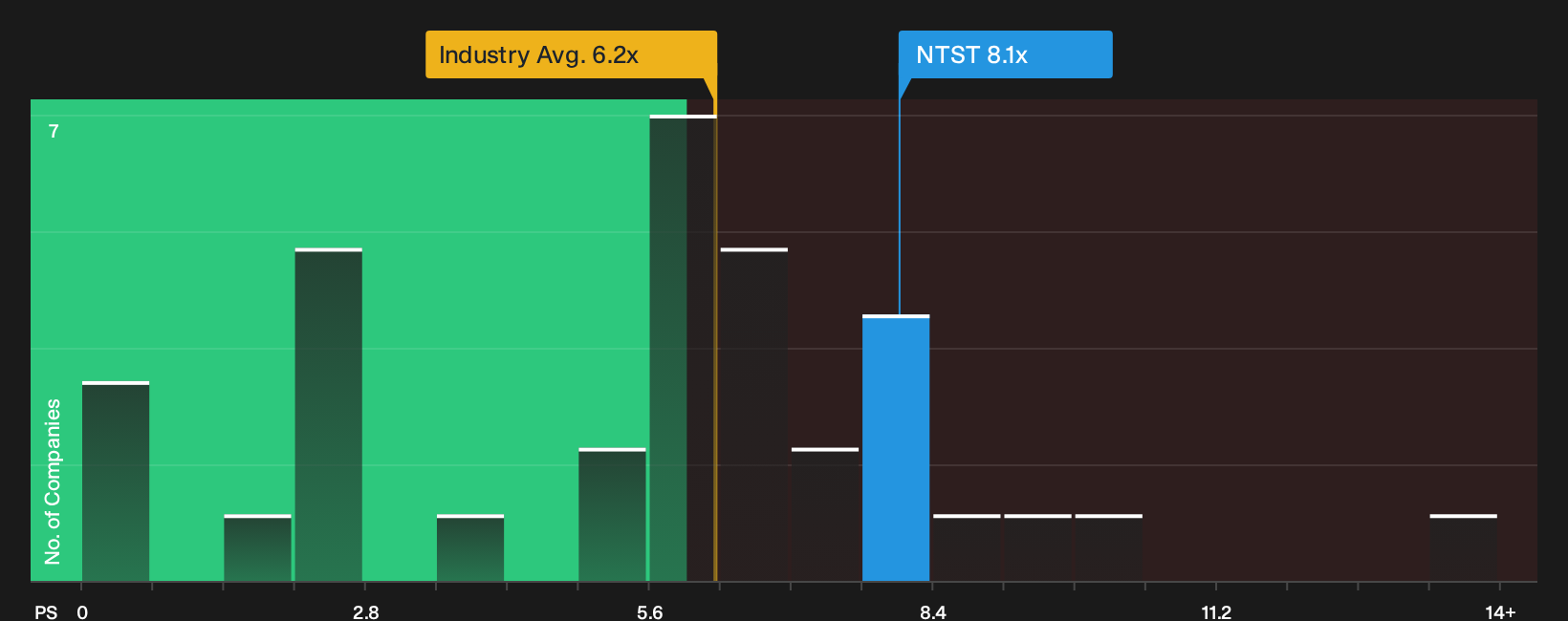This screenshot has height=621, width=1568.
Task: Click the short dark bar just left of NTST bar
Action: click(825, 515)
